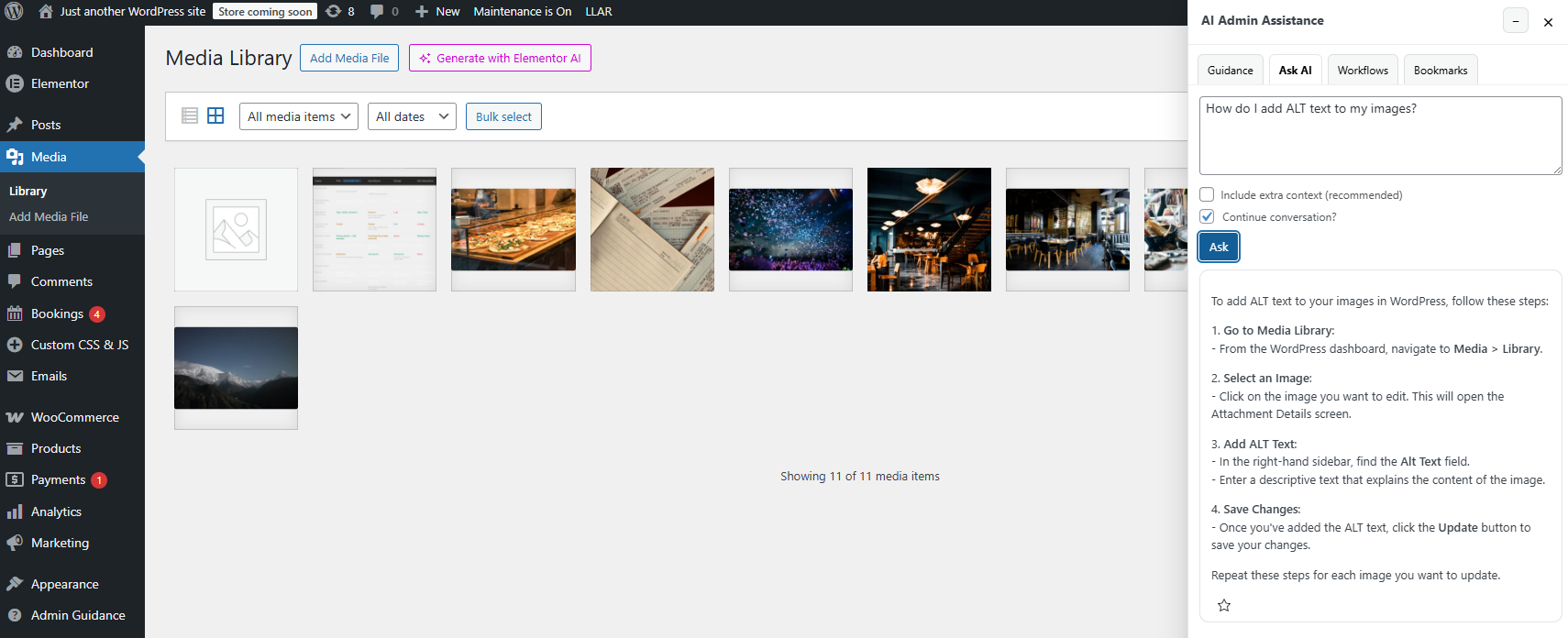Open the comments bubble icon in admin bar
Screen dimensions: 1568x638
click(377, 11)
